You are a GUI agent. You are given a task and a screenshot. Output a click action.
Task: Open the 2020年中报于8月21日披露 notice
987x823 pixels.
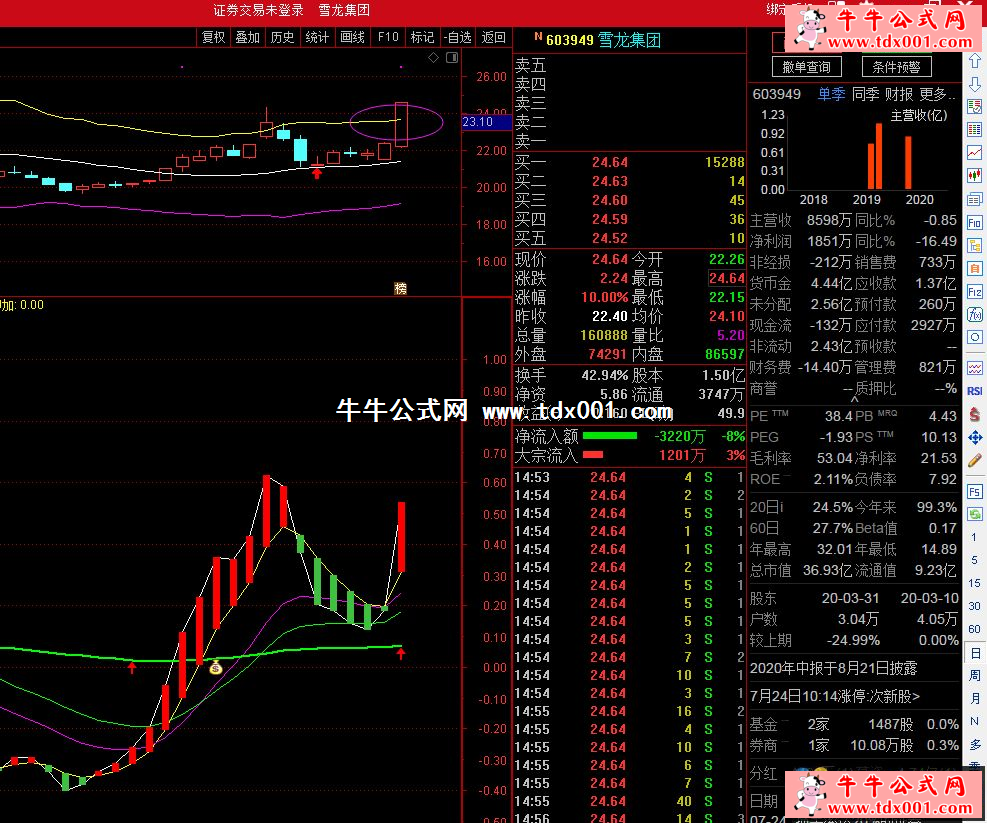(x=833, y=668)
